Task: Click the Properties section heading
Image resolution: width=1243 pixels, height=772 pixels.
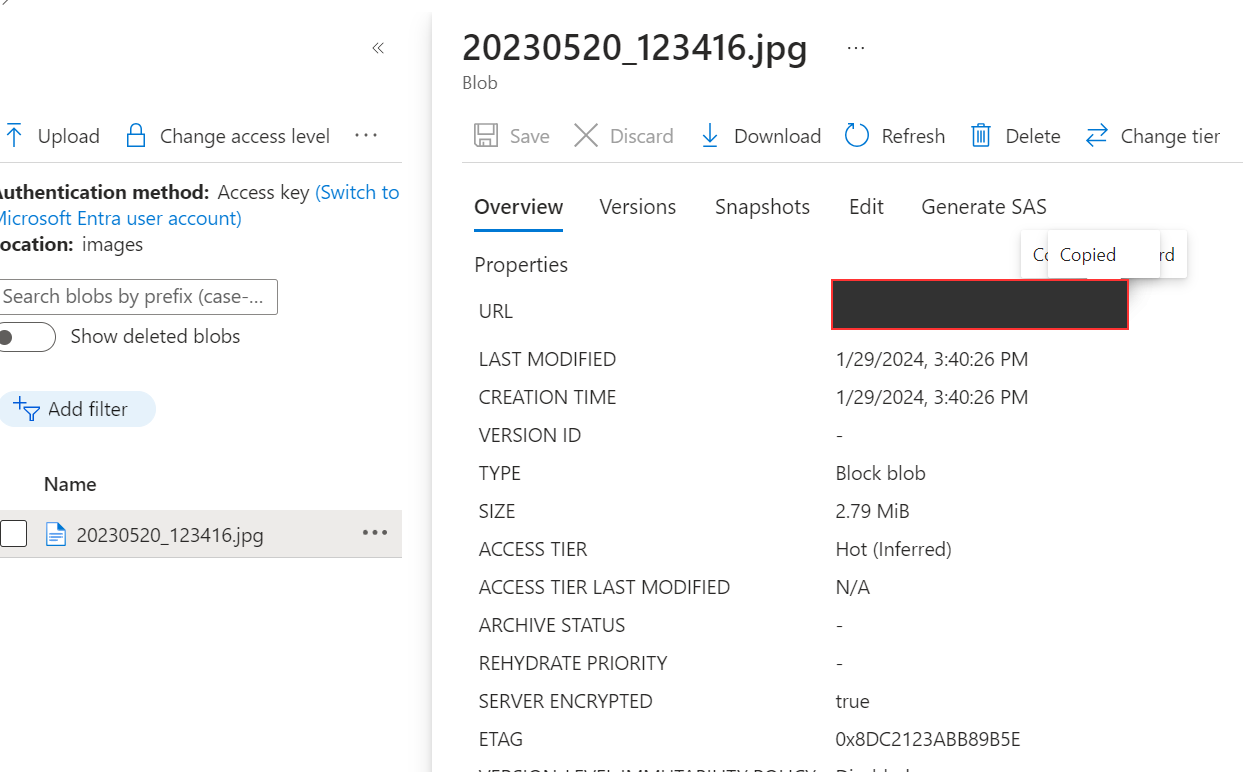Action: pos(521,265)
